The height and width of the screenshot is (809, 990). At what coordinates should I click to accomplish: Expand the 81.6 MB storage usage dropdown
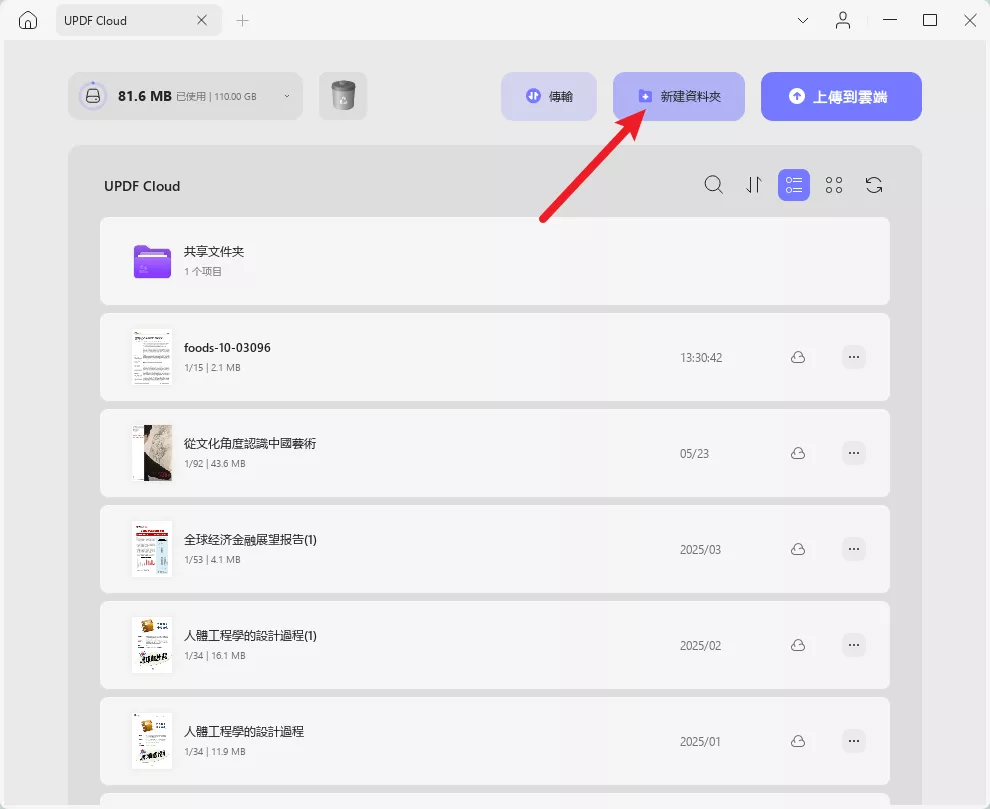pos(287,96)
